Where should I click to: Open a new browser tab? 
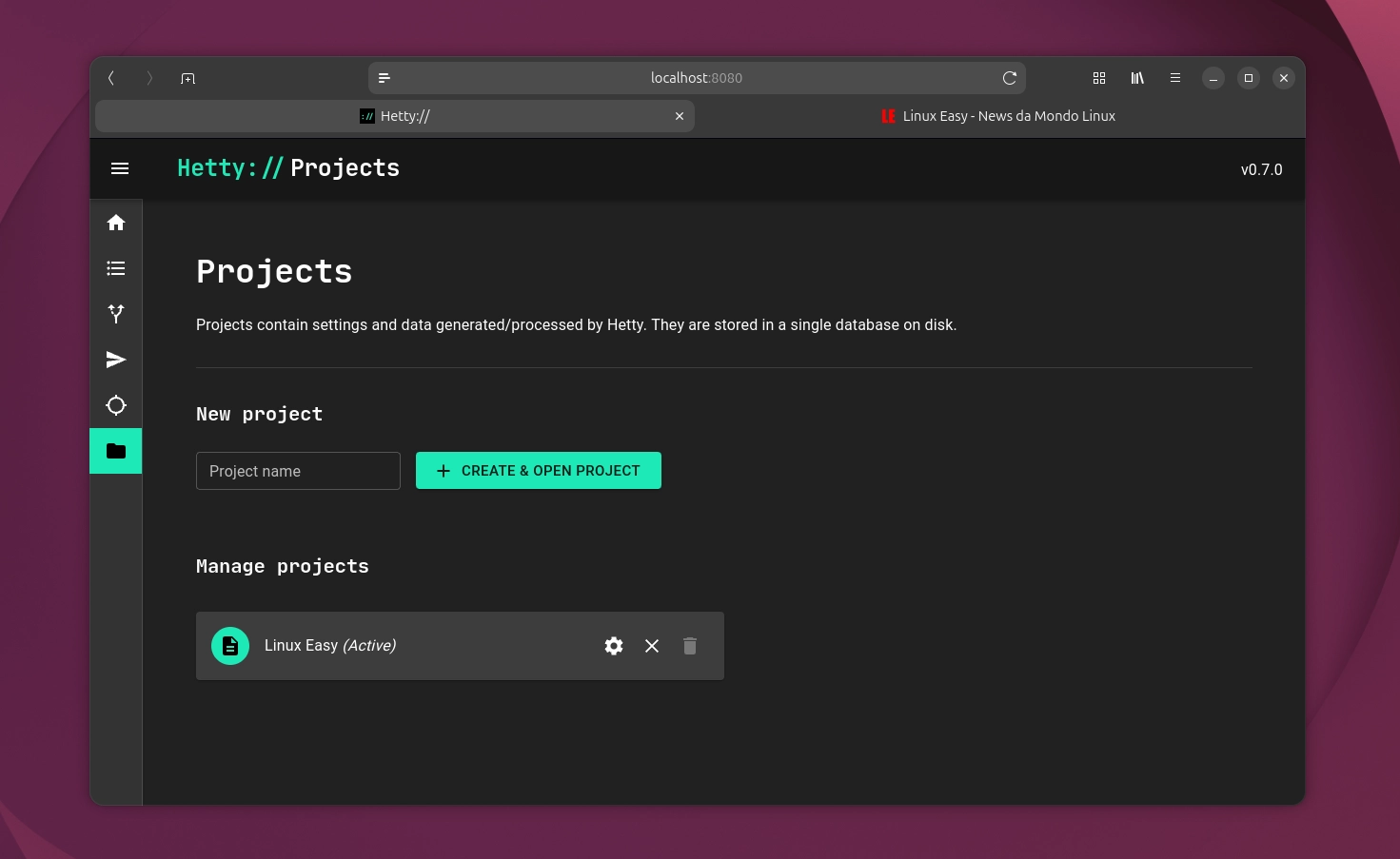click(187, 78)
